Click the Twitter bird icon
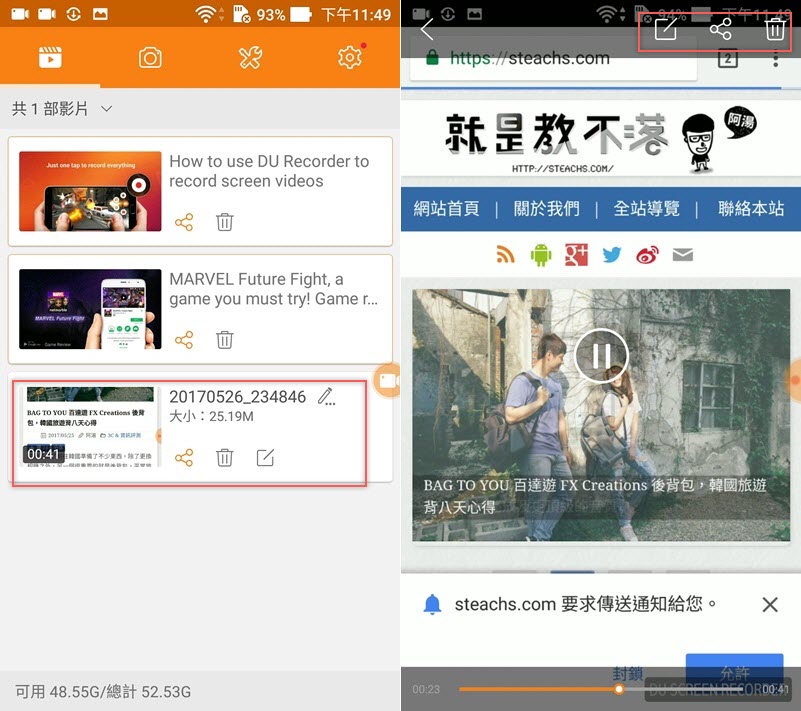Screen dimensions: 801x711 (611, 254)
